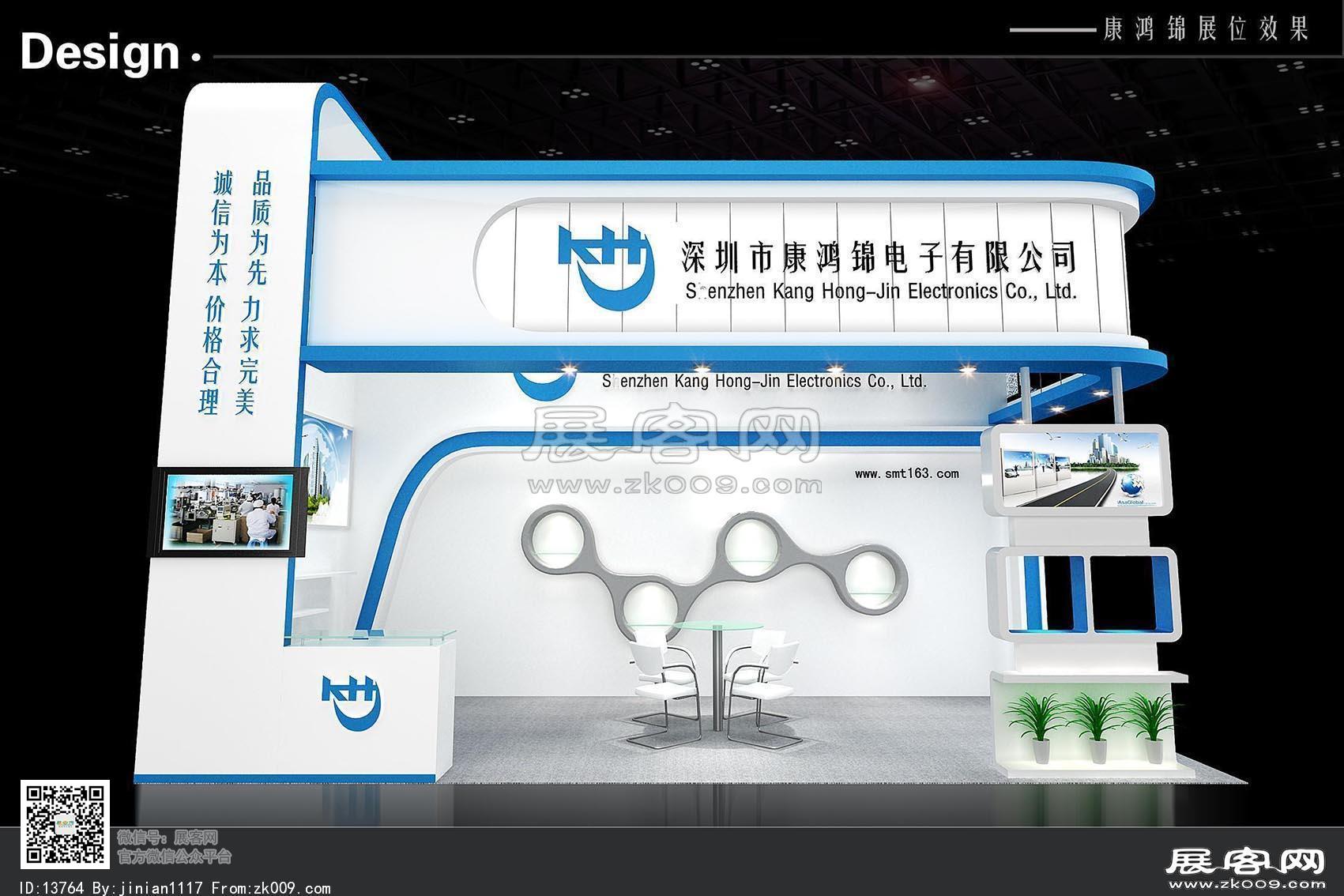Click the large Shenzhen Kang Hong-Jin Electronics text

pyautogui.click(x=880, y=291)
